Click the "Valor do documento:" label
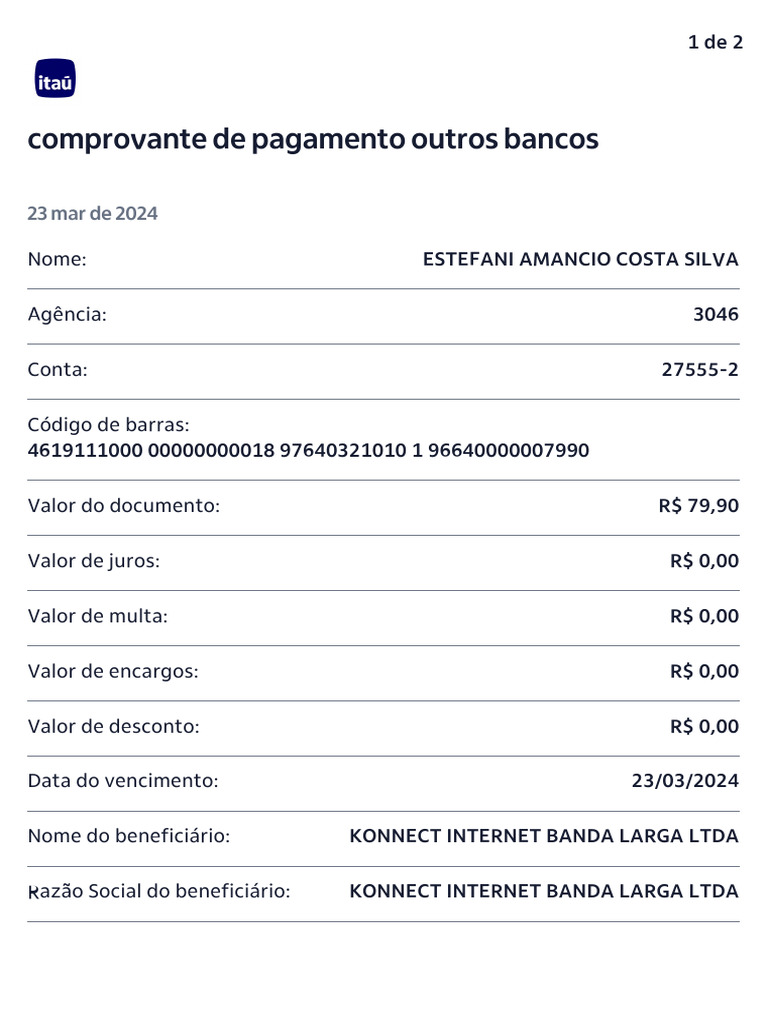 [123, 506]
